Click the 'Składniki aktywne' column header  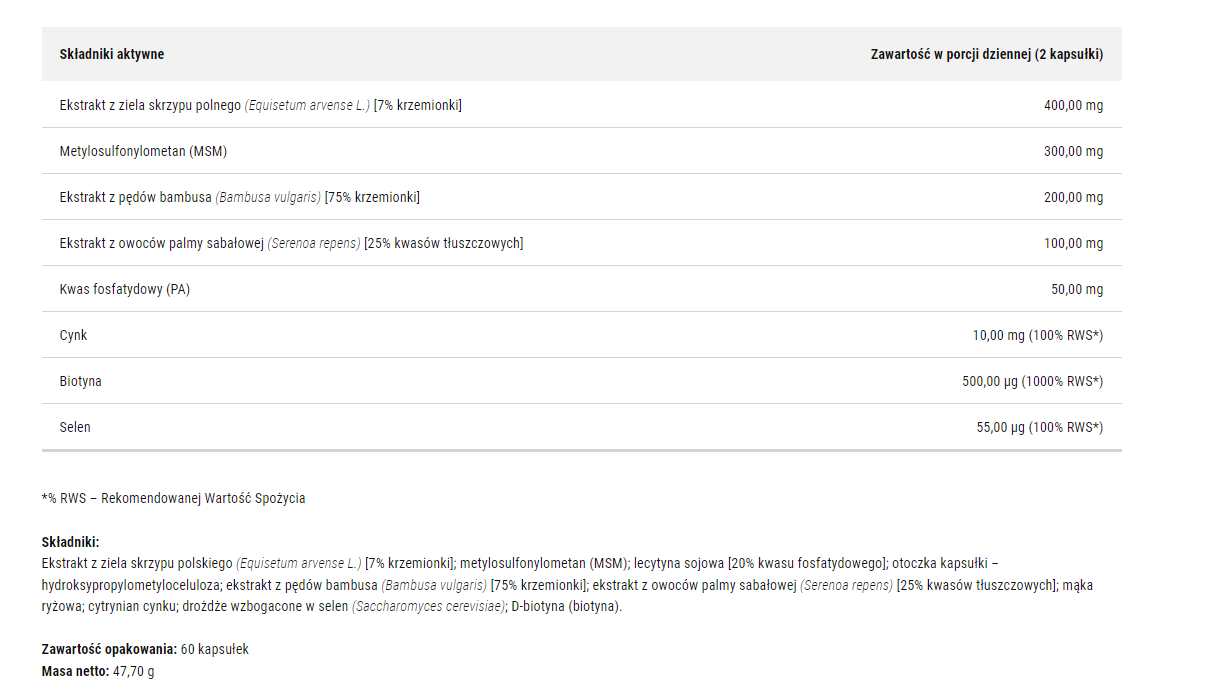(112, 54)
